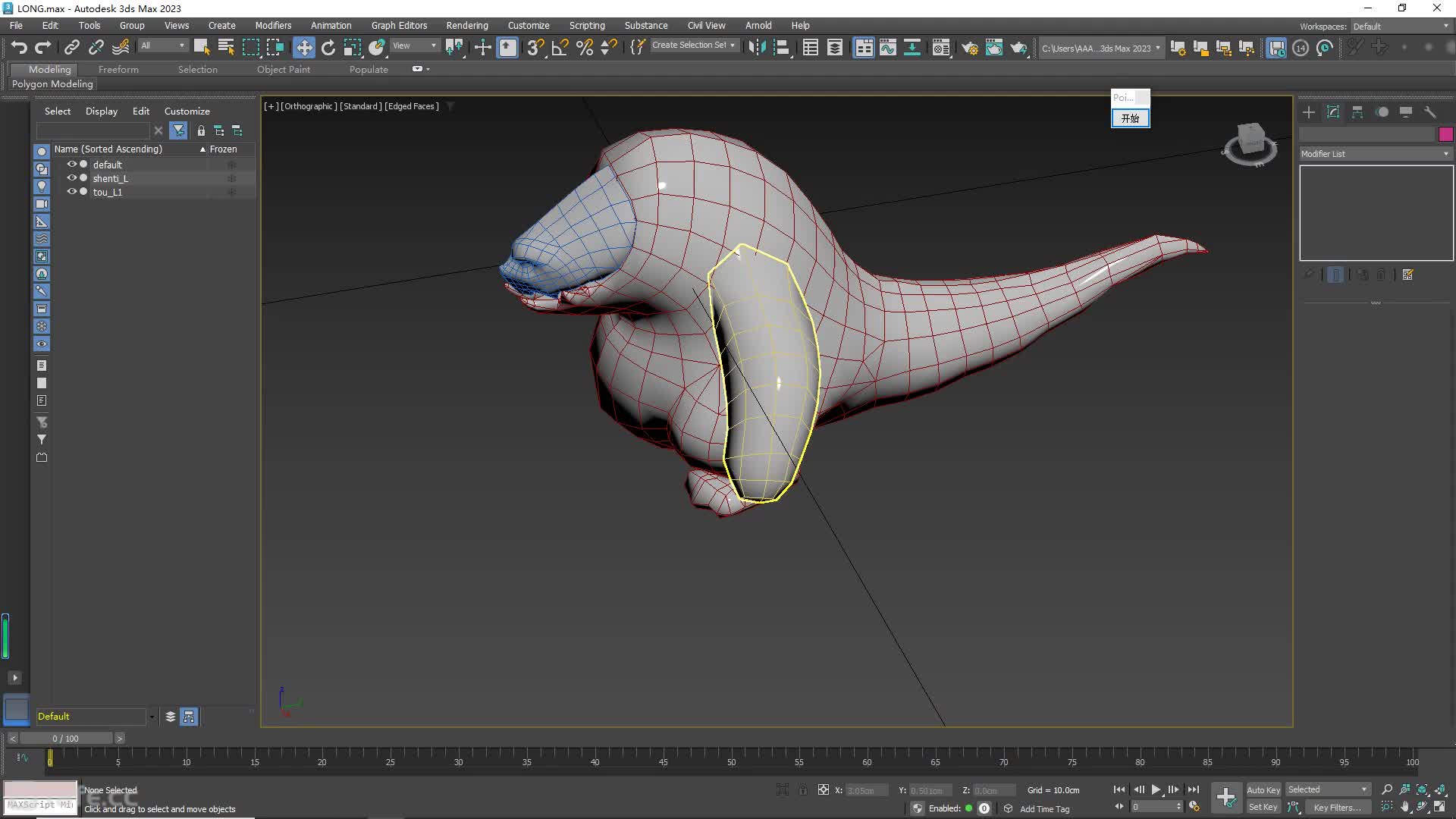Choose the Select and Scale tool
Image resolution: width=1456 pixels, height=819 pixels.
coord(353,48)
